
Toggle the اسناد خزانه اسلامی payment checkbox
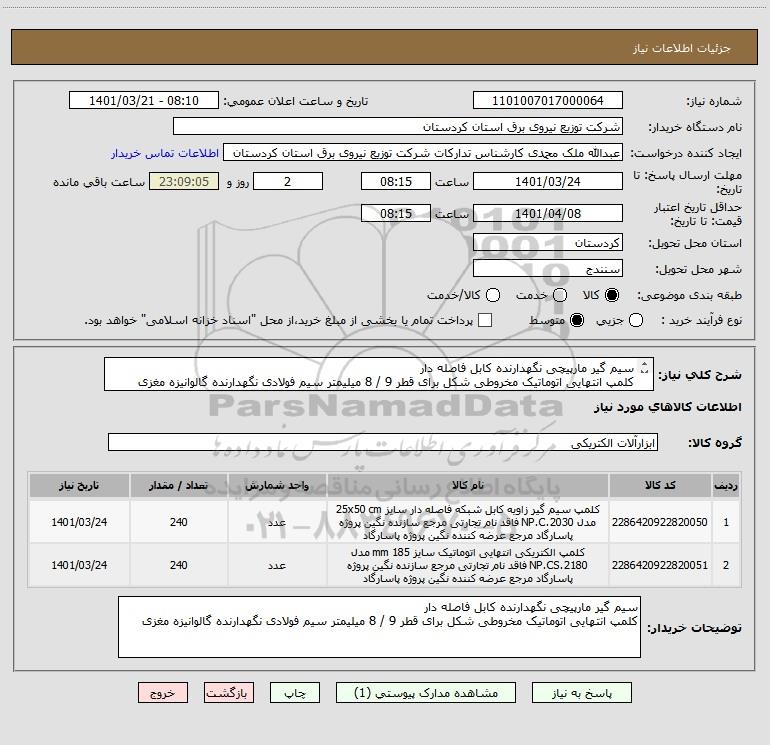[485, 320]
